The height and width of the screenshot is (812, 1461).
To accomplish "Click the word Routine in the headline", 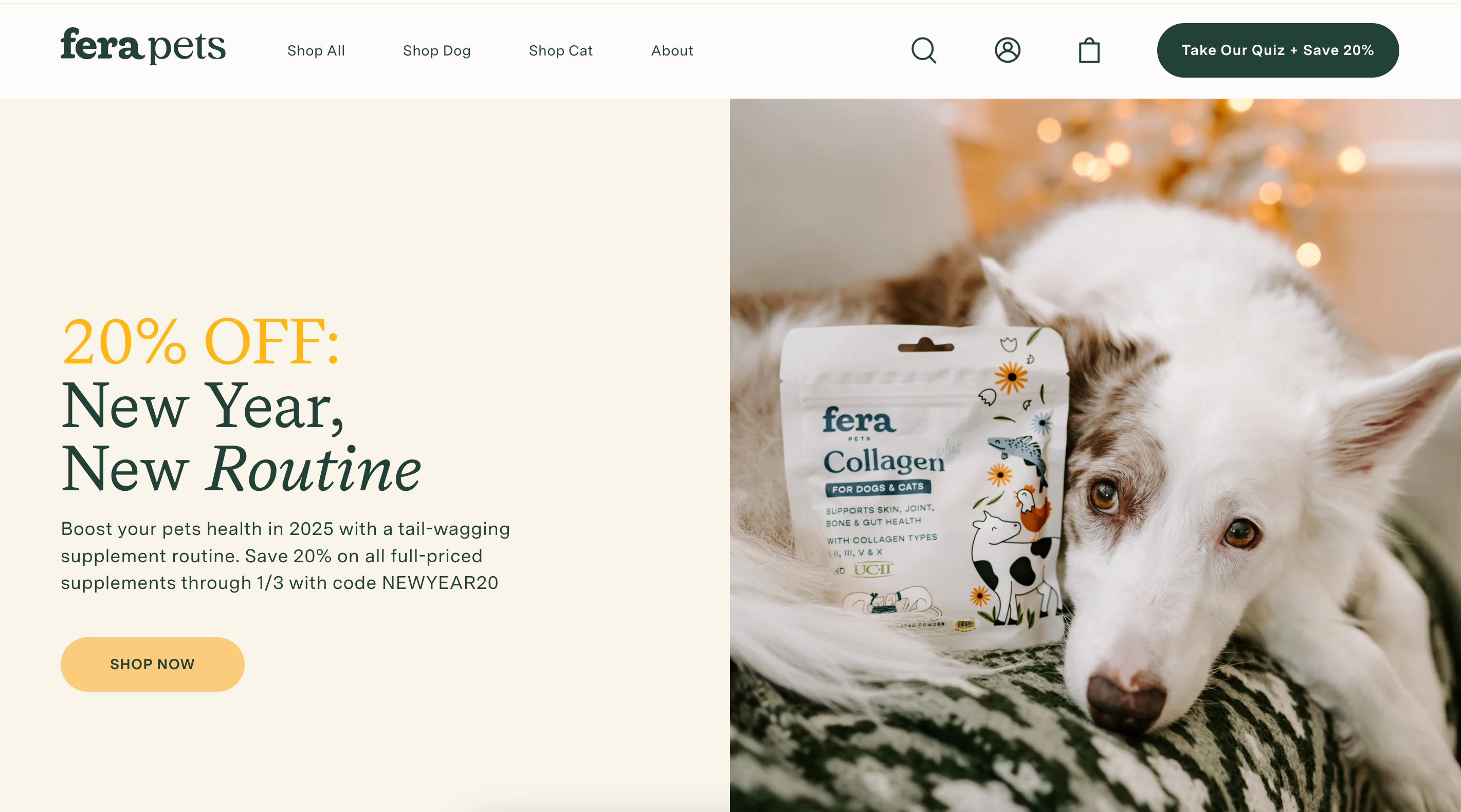I will point(315,468).
